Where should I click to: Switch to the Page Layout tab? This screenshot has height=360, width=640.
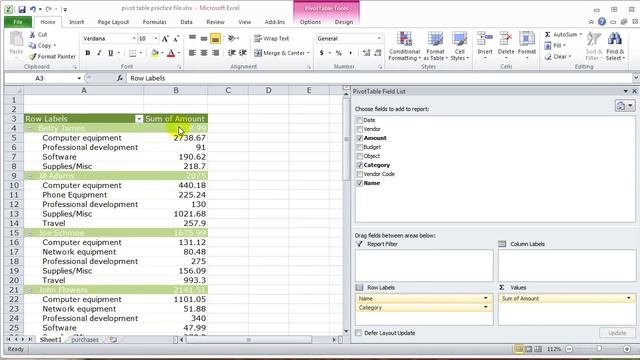[x=113, y=22]
